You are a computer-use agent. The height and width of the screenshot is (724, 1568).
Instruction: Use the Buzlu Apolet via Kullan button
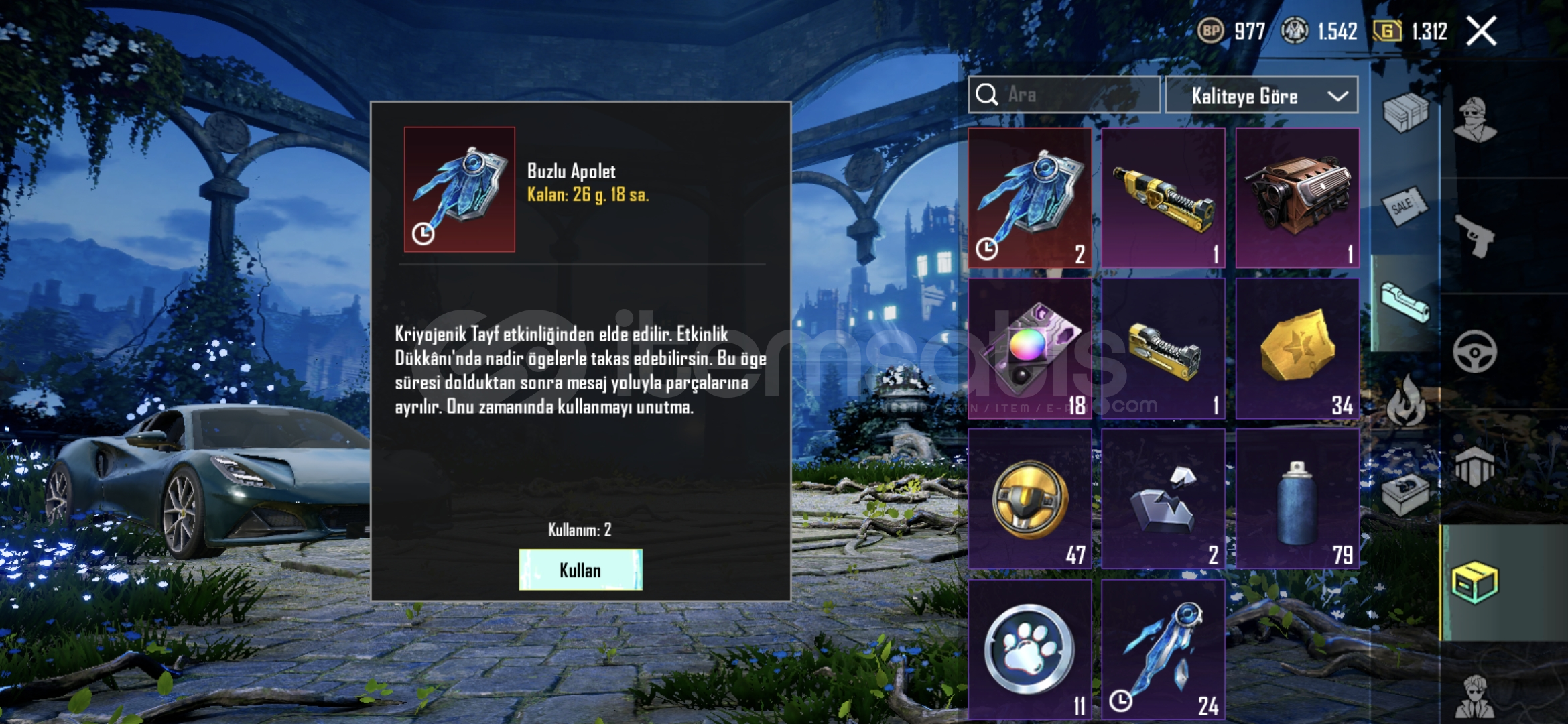(580, 570)
